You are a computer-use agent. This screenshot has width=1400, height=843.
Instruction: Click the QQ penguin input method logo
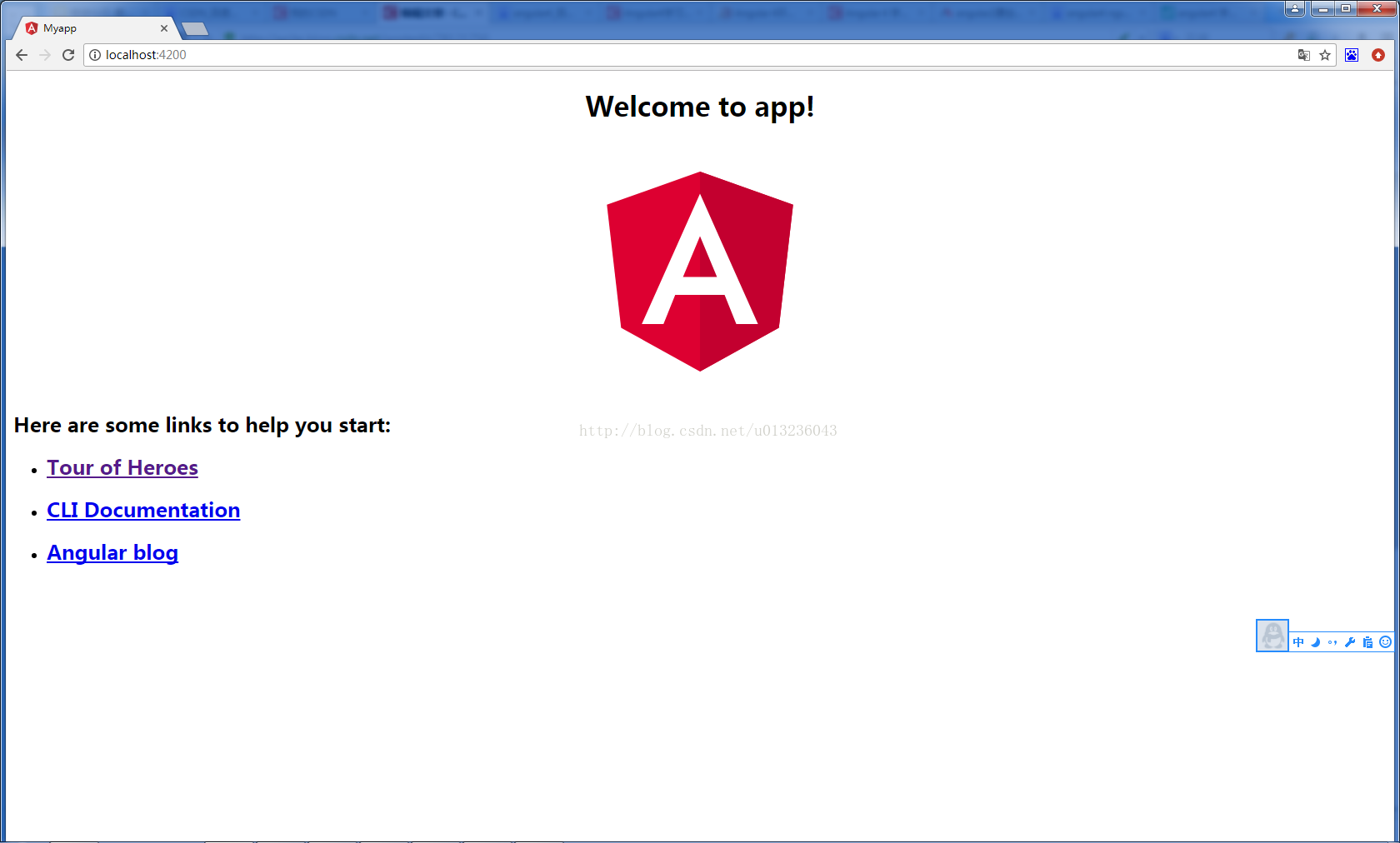pyautogui.click(x=1272, y=636)
